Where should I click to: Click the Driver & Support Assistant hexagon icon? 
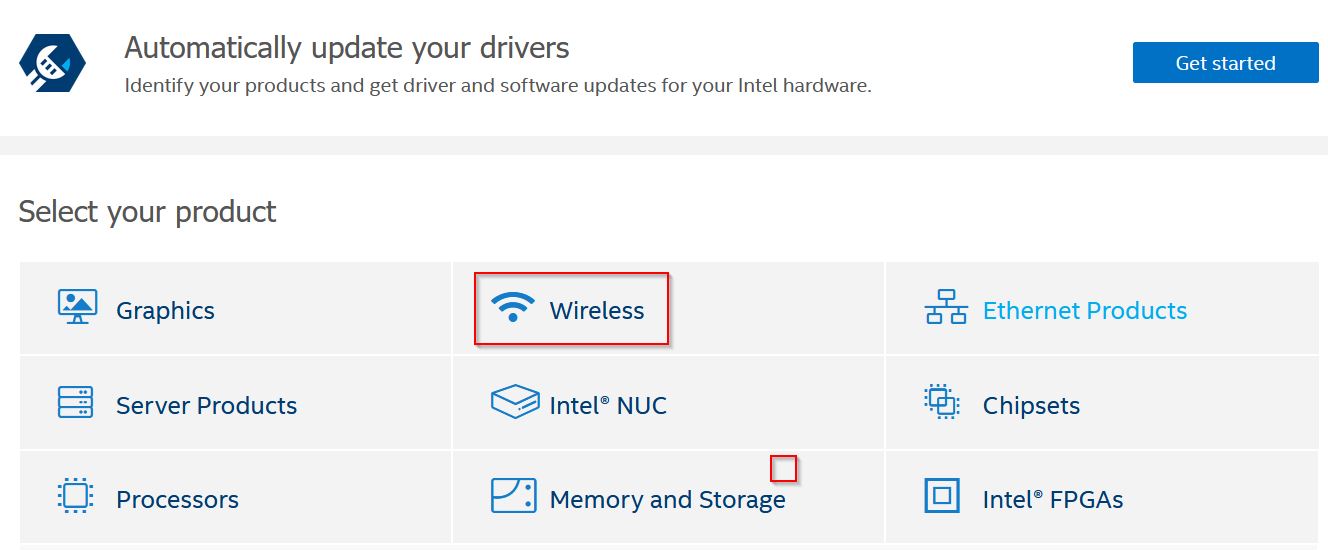pos(52,63)
